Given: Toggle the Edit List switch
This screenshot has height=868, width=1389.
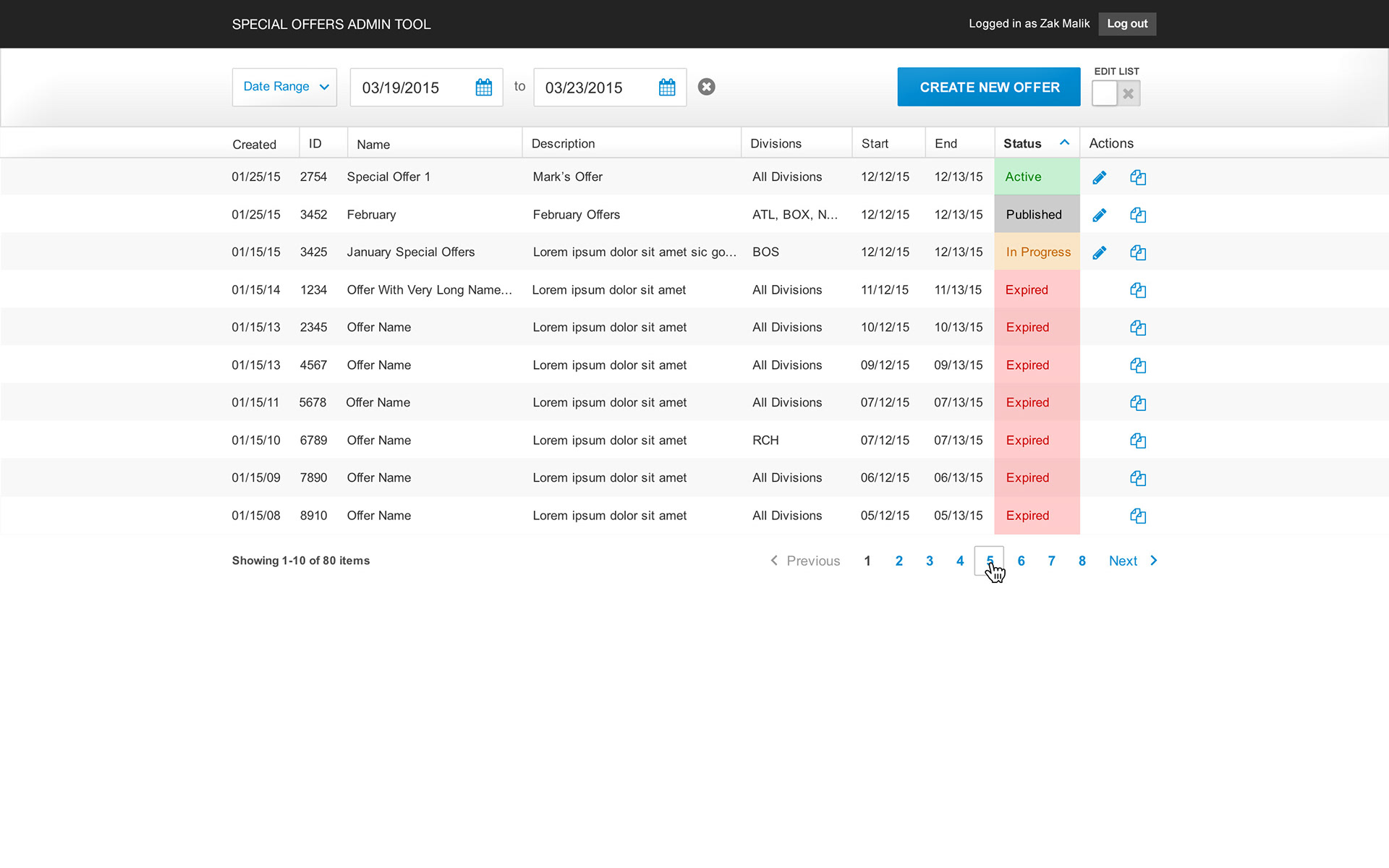Looking at the screenshot, I should tap(1116, 93).
